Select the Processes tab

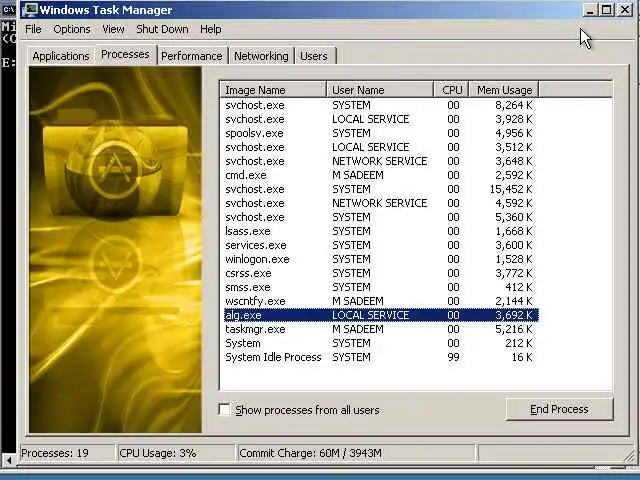click(x=125, y=54)
